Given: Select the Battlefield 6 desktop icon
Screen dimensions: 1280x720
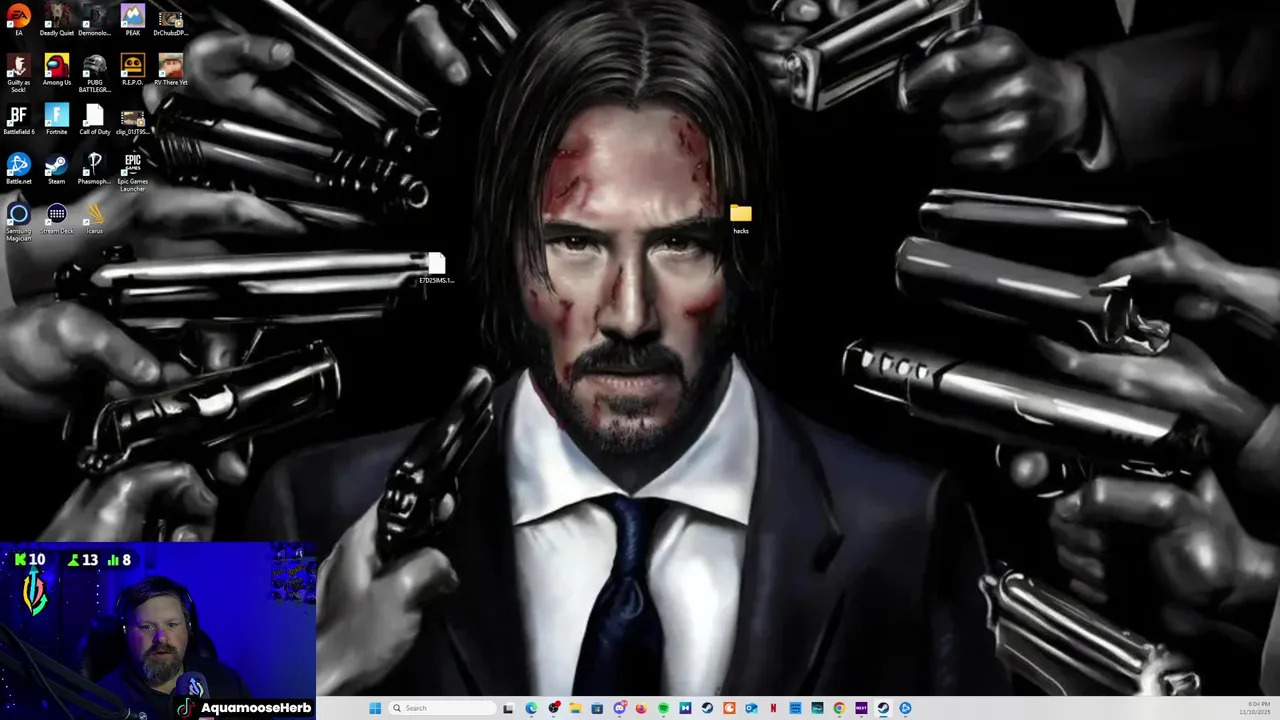Looking at the screenshot, I should pos(19,120).
